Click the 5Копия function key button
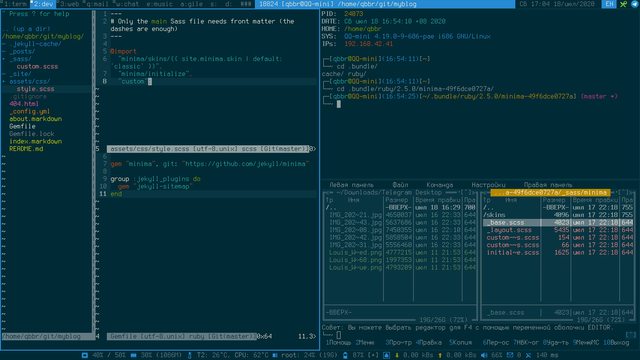640x360 pixels. [x=460, y=342]
